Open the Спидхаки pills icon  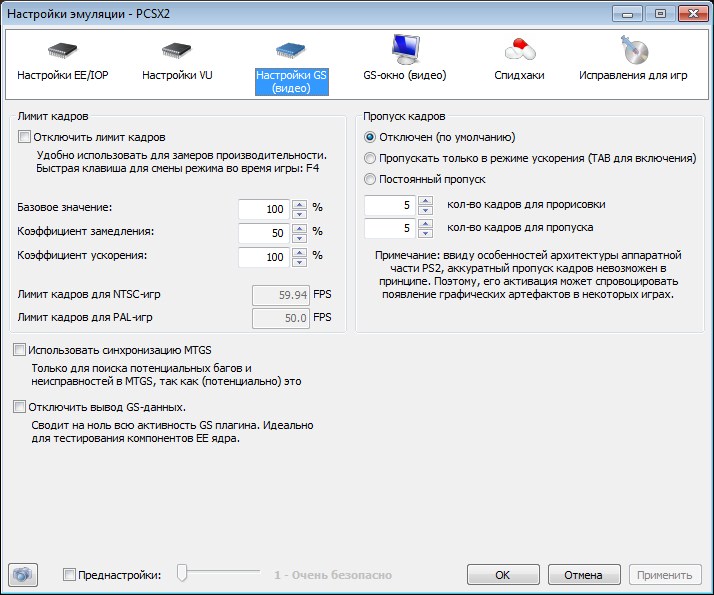pos(520,49)
